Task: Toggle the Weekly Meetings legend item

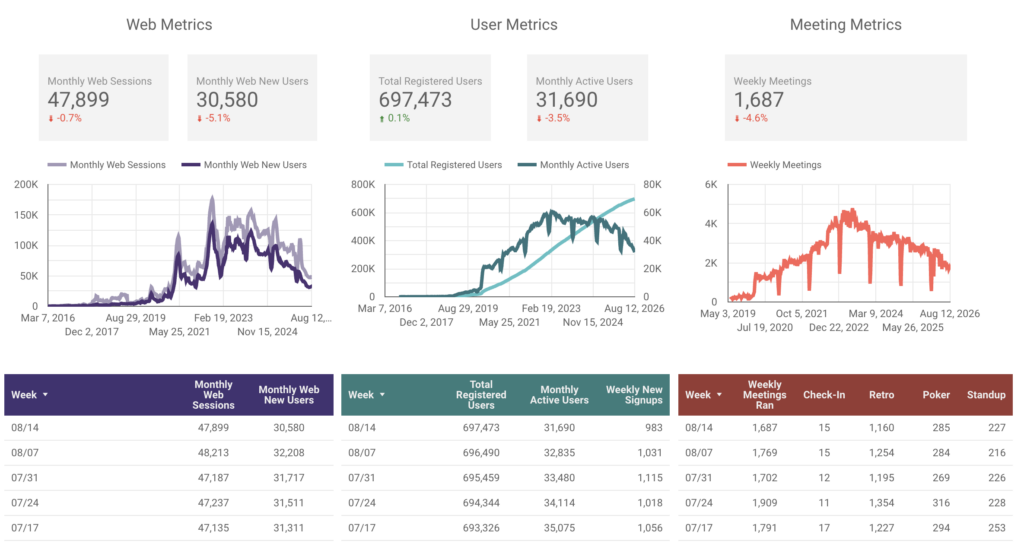Action: (775, 165)
